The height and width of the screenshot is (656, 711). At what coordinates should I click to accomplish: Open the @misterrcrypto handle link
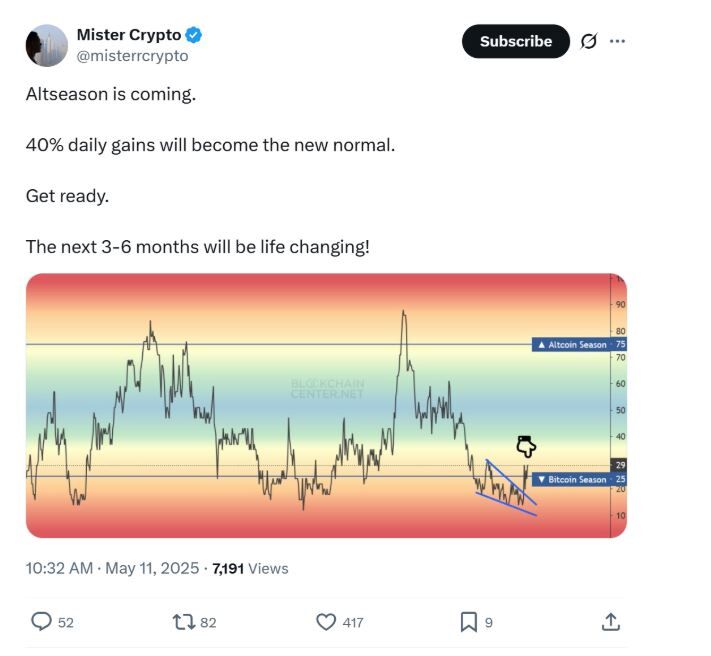pyautogui.click(x=132, y=56)
